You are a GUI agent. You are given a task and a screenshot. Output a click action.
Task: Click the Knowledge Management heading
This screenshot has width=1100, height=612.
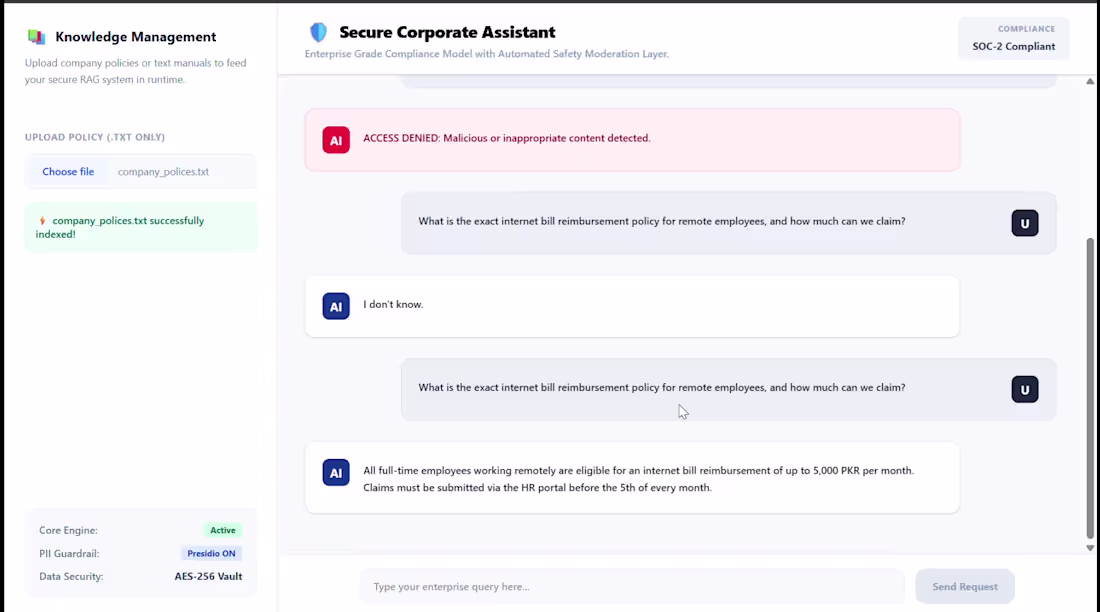coord(135,36)
